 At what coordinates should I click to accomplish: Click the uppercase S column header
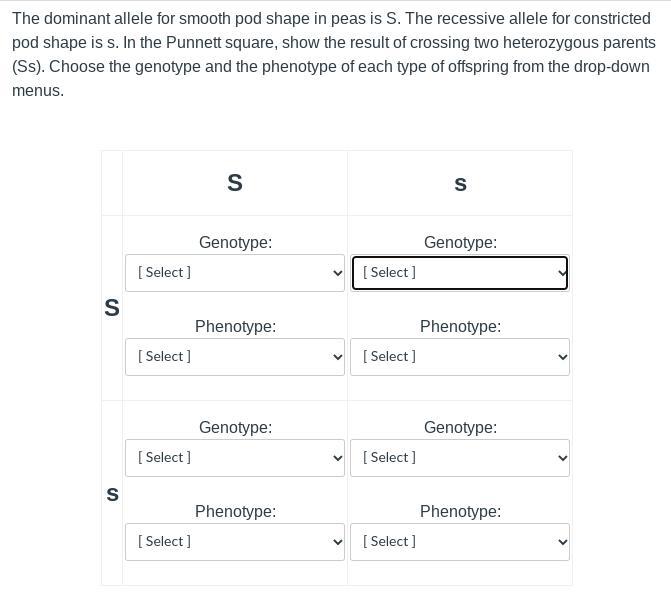point(235,183)
